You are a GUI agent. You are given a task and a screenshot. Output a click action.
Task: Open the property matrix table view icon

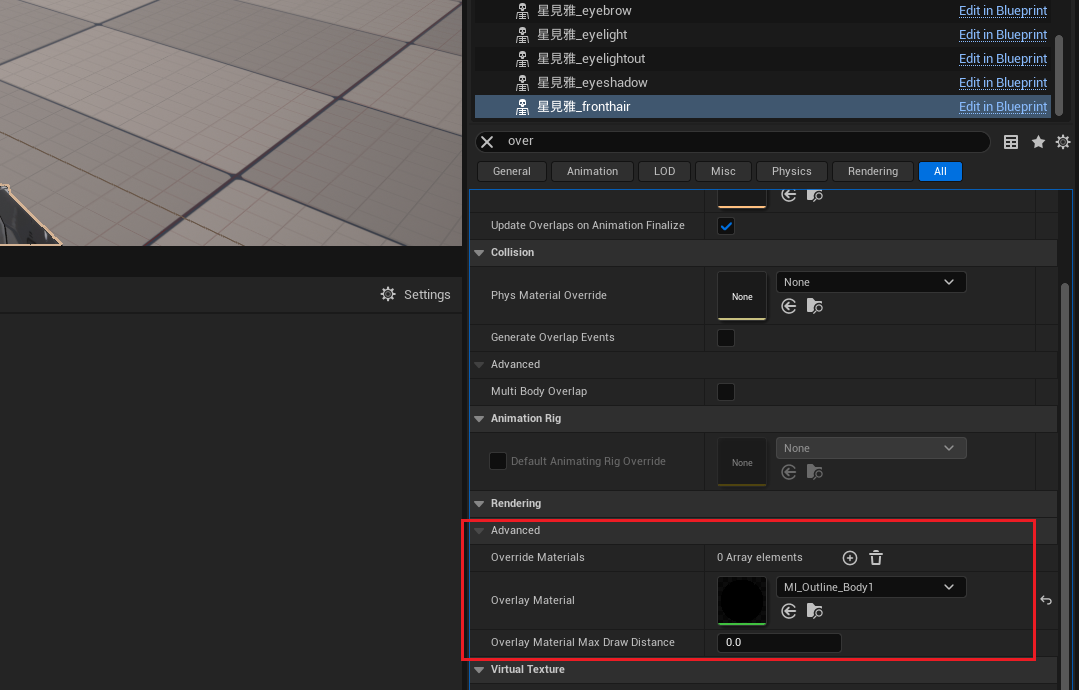(1011, 142)
